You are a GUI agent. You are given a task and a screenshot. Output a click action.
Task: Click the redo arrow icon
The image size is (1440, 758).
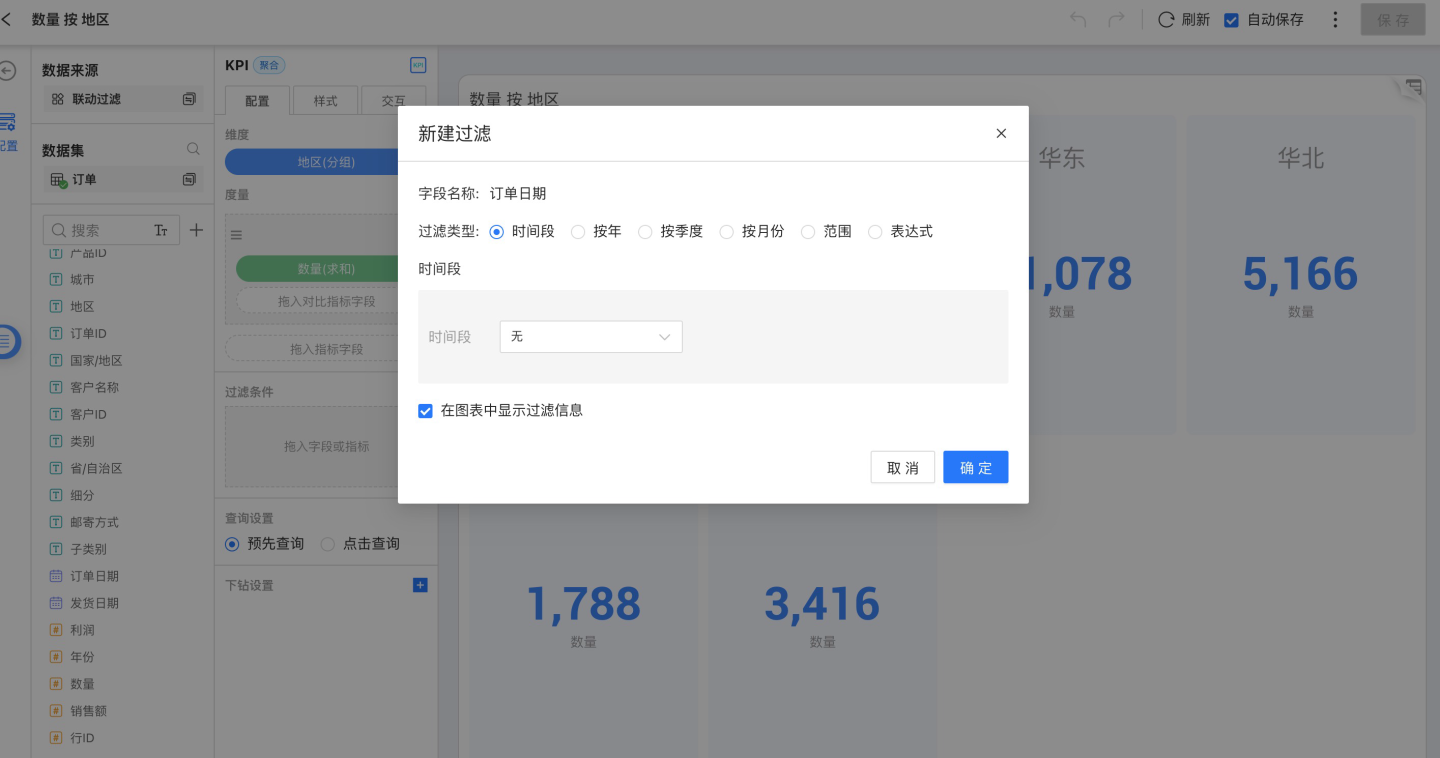1116,20
